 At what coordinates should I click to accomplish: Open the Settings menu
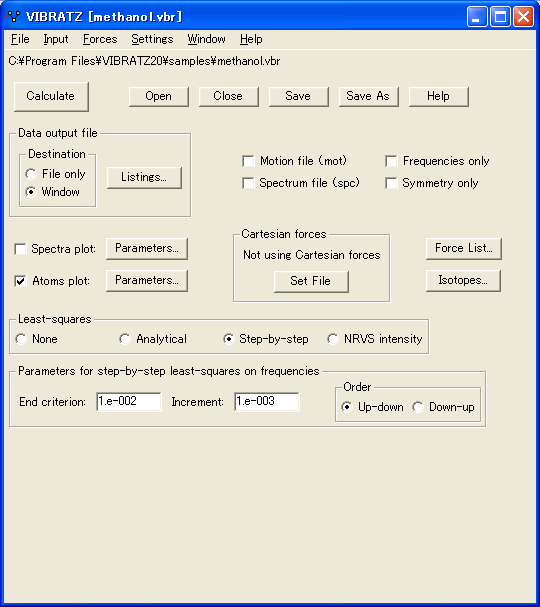(152, 39)
